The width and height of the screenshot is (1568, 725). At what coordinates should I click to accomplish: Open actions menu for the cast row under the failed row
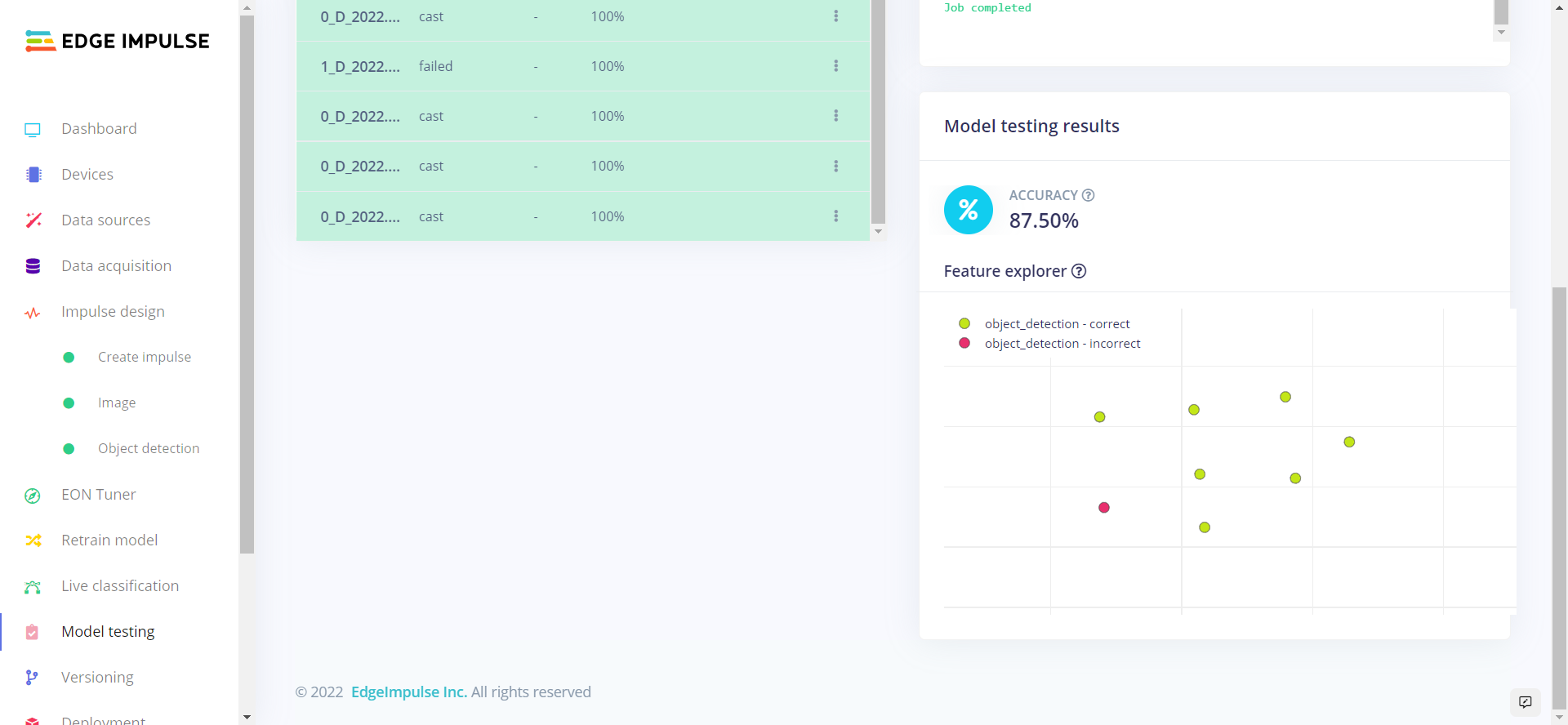(836, 116)
